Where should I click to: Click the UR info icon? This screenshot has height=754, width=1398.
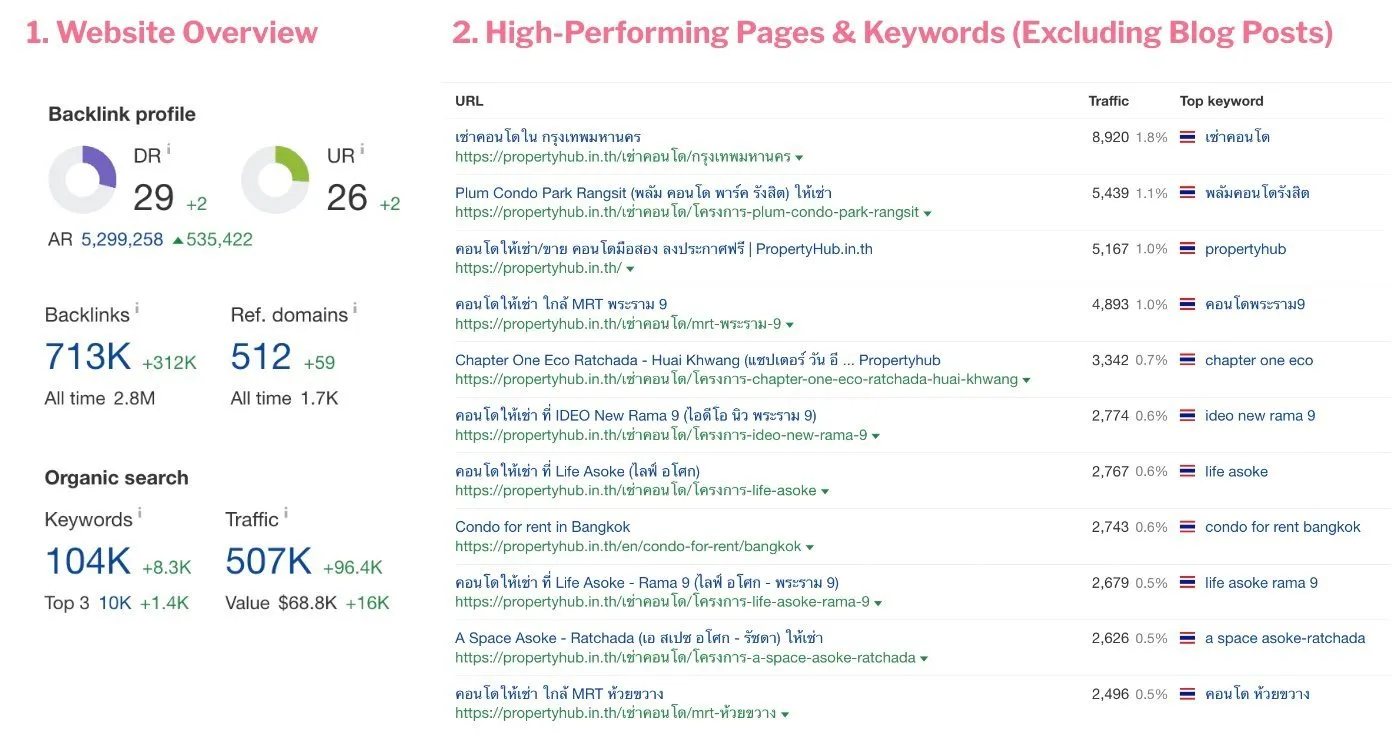click(362, 150)
